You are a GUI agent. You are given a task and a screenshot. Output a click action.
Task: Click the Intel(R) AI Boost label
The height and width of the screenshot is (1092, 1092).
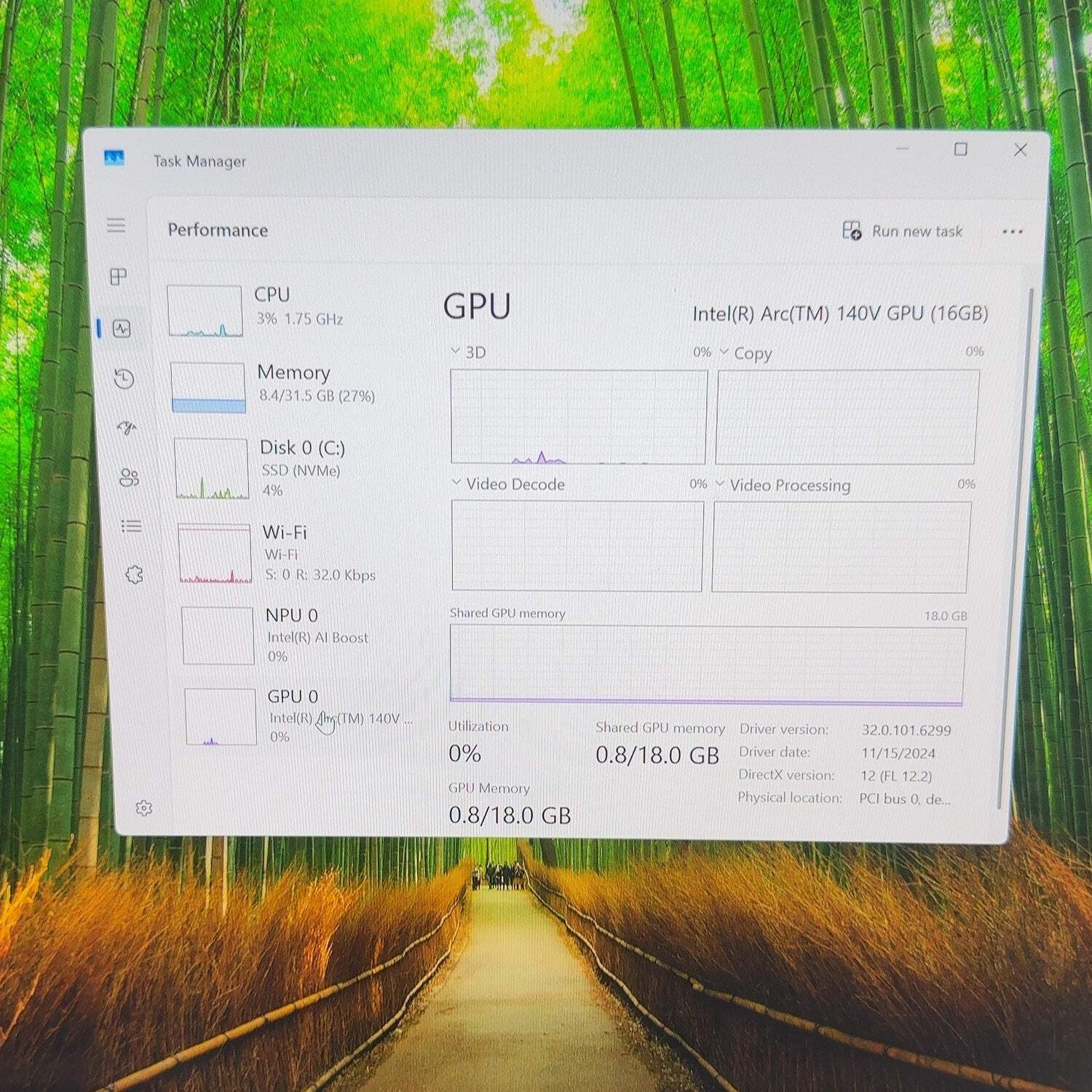point(317,638)
